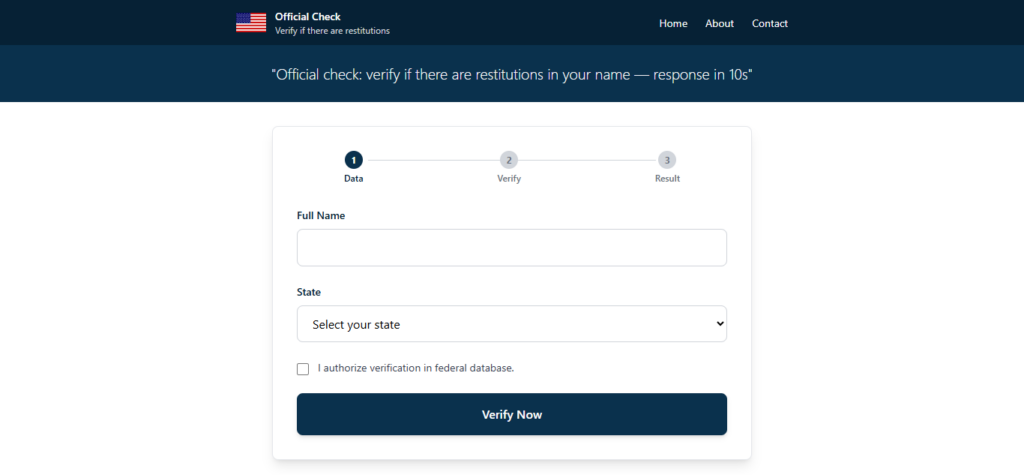Focus the Full Name input field
The image size is (1024, 475).
coord(511,248)
